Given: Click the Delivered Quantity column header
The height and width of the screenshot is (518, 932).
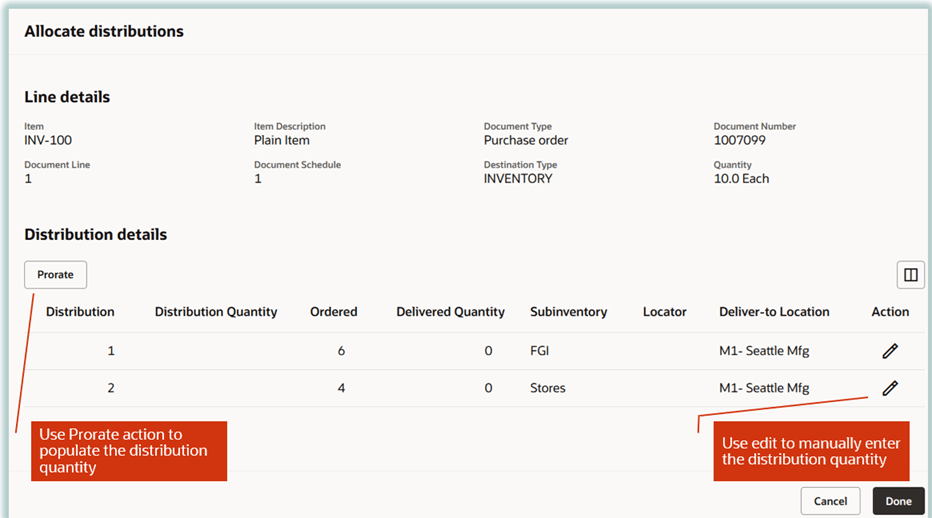Looking at the screenshot, I should (451, 312).
